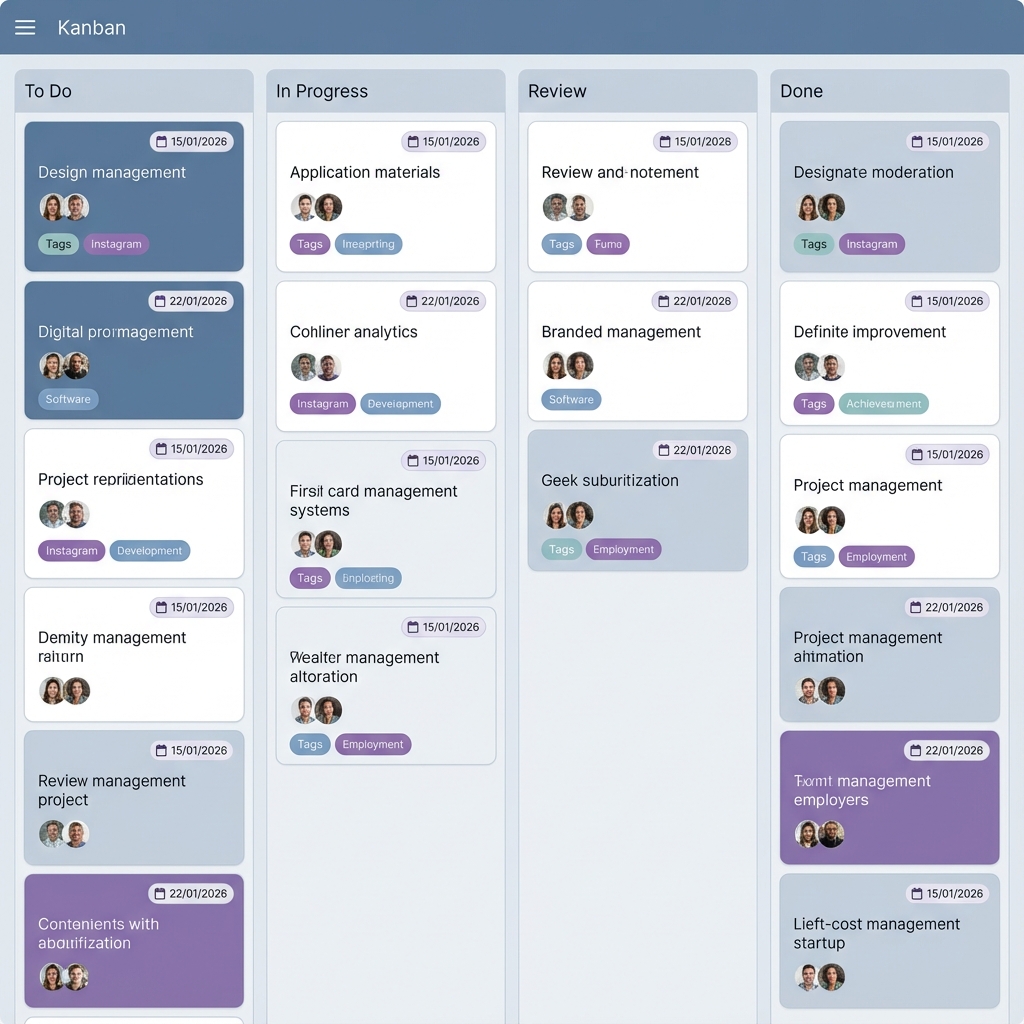Viewport: 1024px width, 1024px height.
Task: Open the hamburger menu beside Kanban
Action: coord(25,28)
